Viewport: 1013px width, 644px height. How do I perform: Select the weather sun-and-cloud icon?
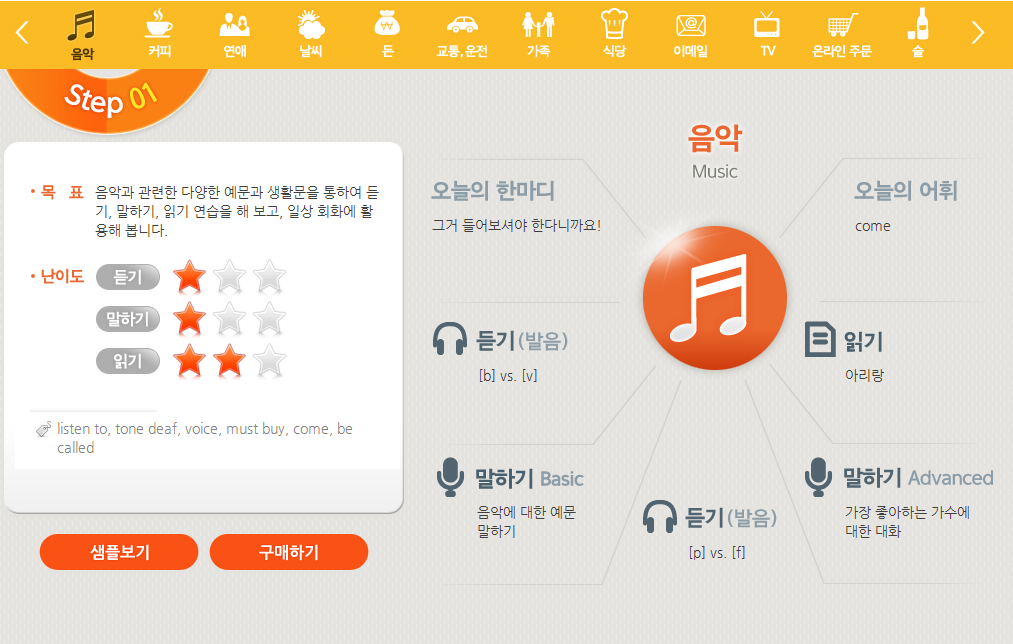click(311, 25)
